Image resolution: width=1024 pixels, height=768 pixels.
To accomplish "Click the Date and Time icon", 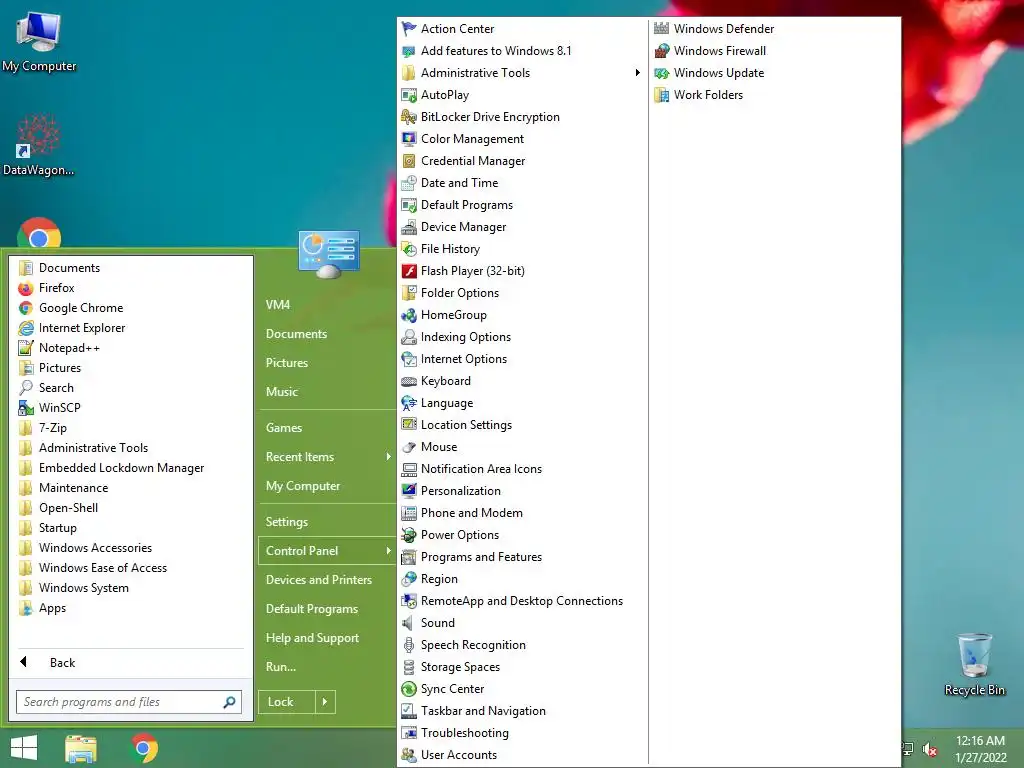I will pyautogui.click(x=409, y=183).
